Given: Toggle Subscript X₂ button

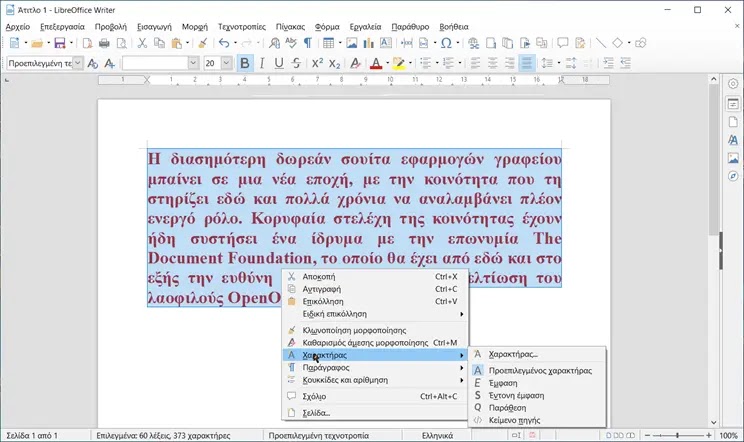Looking at the screenshot, I should pos(335,63).
